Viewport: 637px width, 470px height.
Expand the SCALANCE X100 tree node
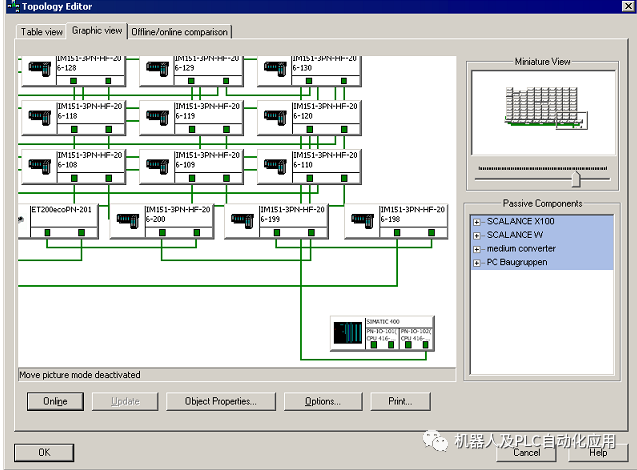(477, 222)
